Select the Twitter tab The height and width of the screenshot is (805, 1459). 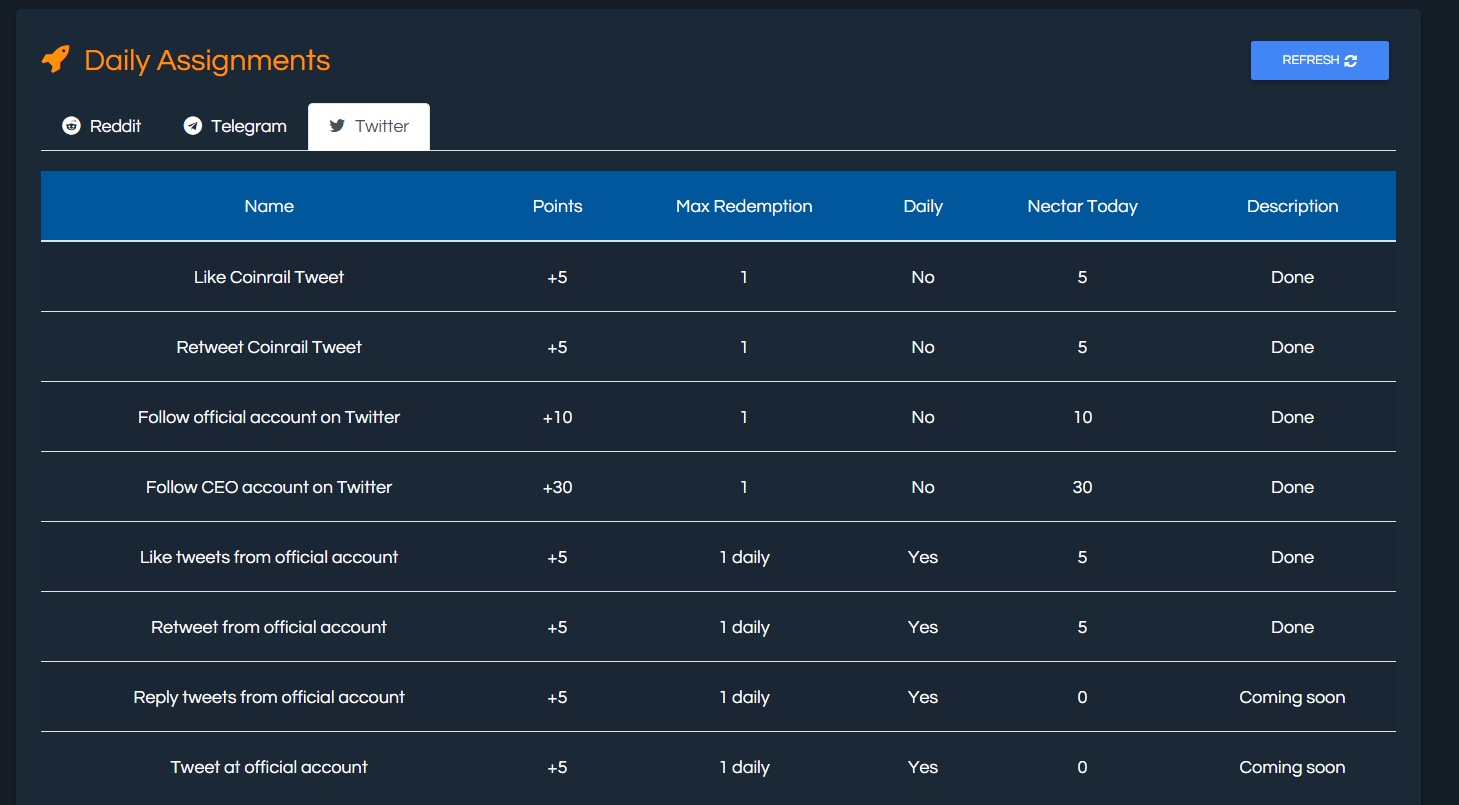(x=369, y=126)
